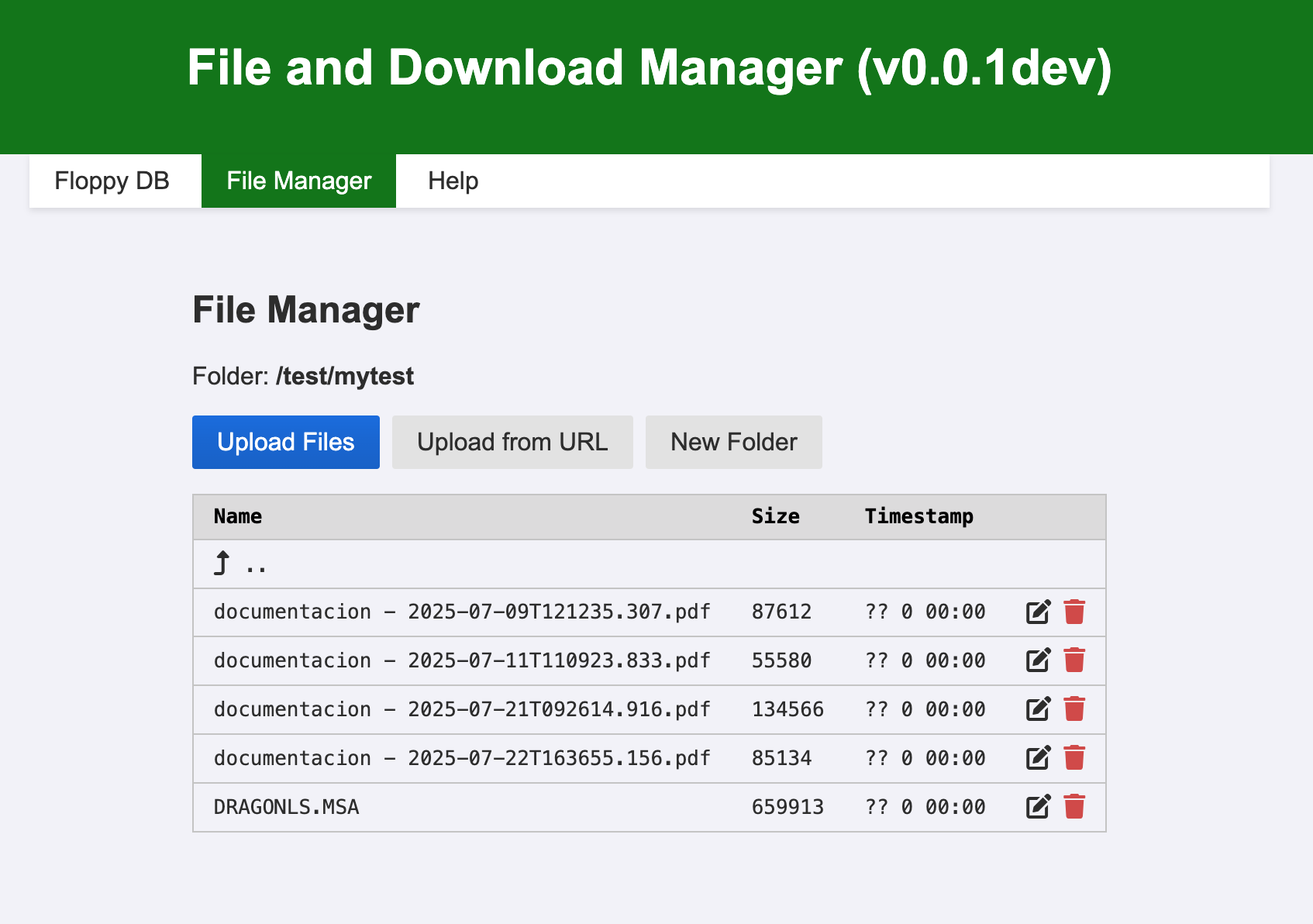The image size is (1313, 924).
Task: Click the folder path /test/mytest
Action: (345, 376)
